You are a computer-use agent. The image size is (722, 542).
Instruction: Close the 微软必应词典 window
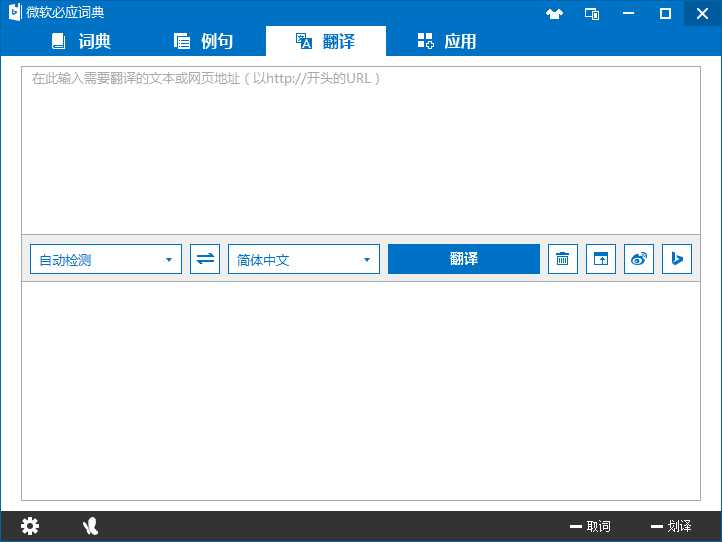tap(702, 13)
